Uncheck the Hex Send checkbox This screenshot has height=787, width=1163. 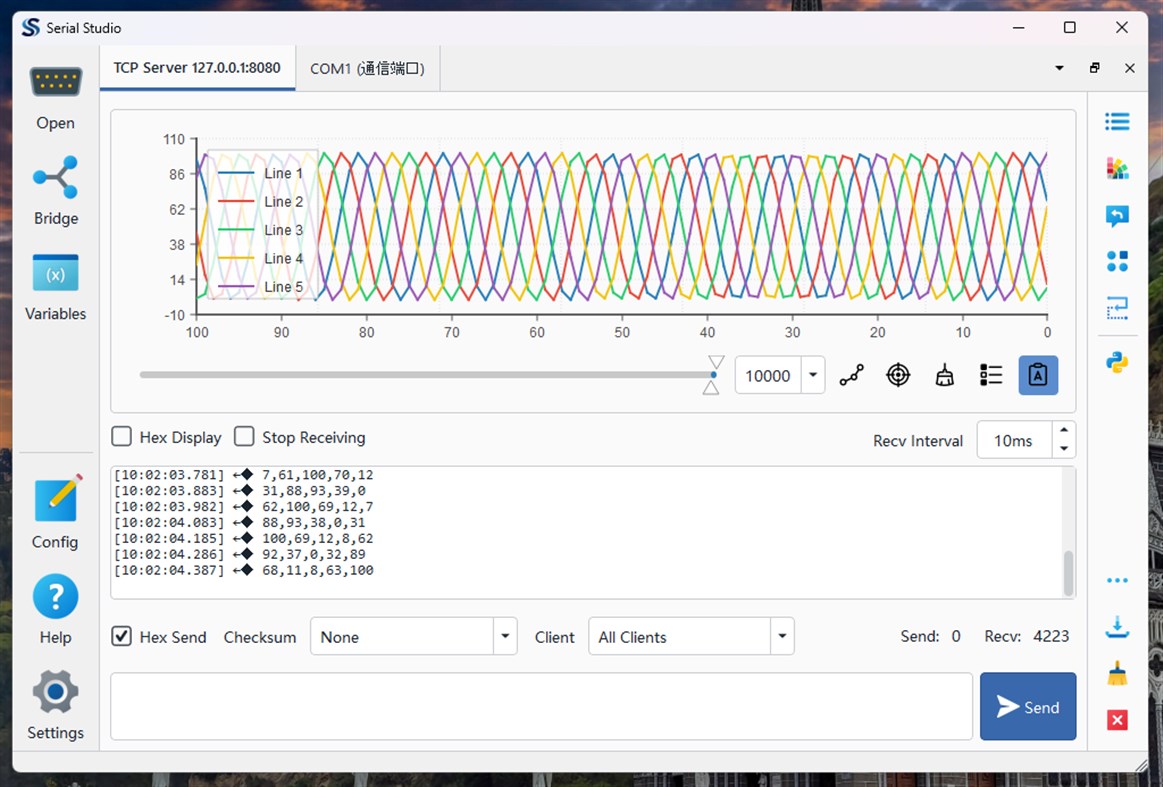coord(122,636)
